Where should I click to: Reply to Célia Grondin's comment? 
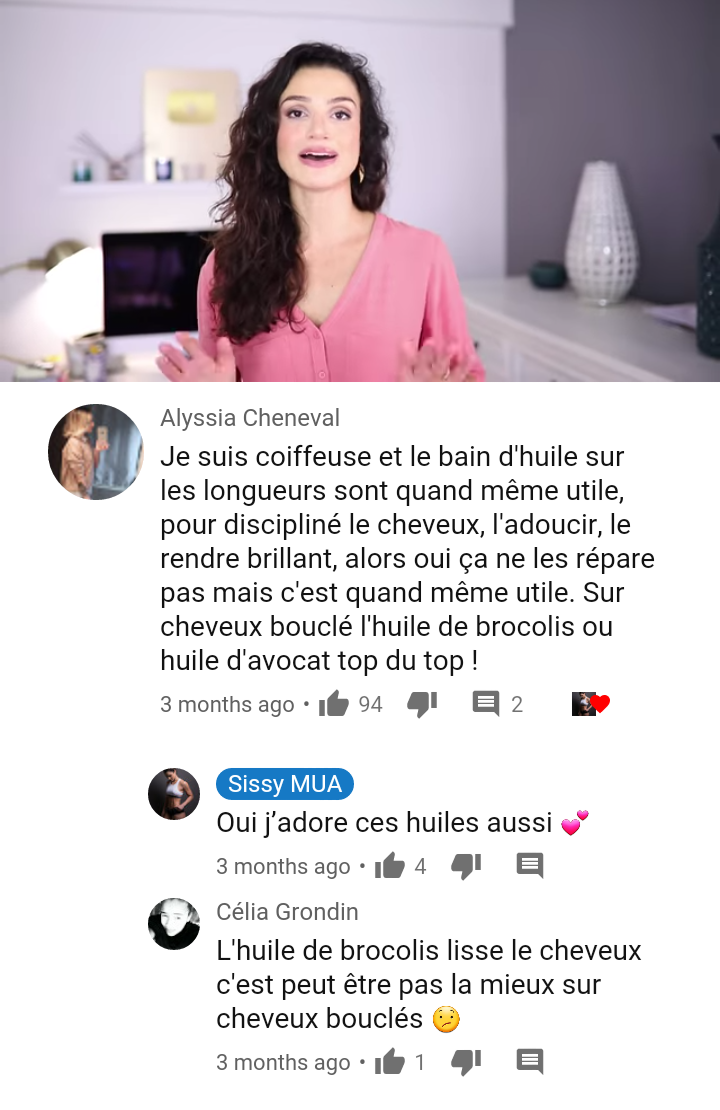click(x=530, y=1061)
